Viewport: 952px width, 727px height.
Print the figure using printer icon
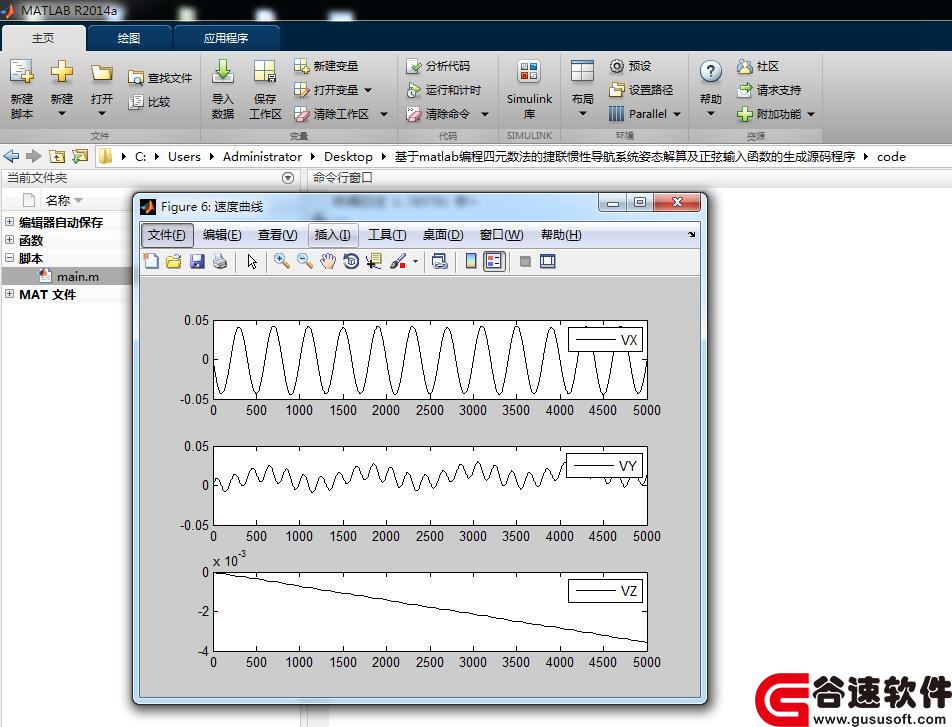tap(220, 262)
